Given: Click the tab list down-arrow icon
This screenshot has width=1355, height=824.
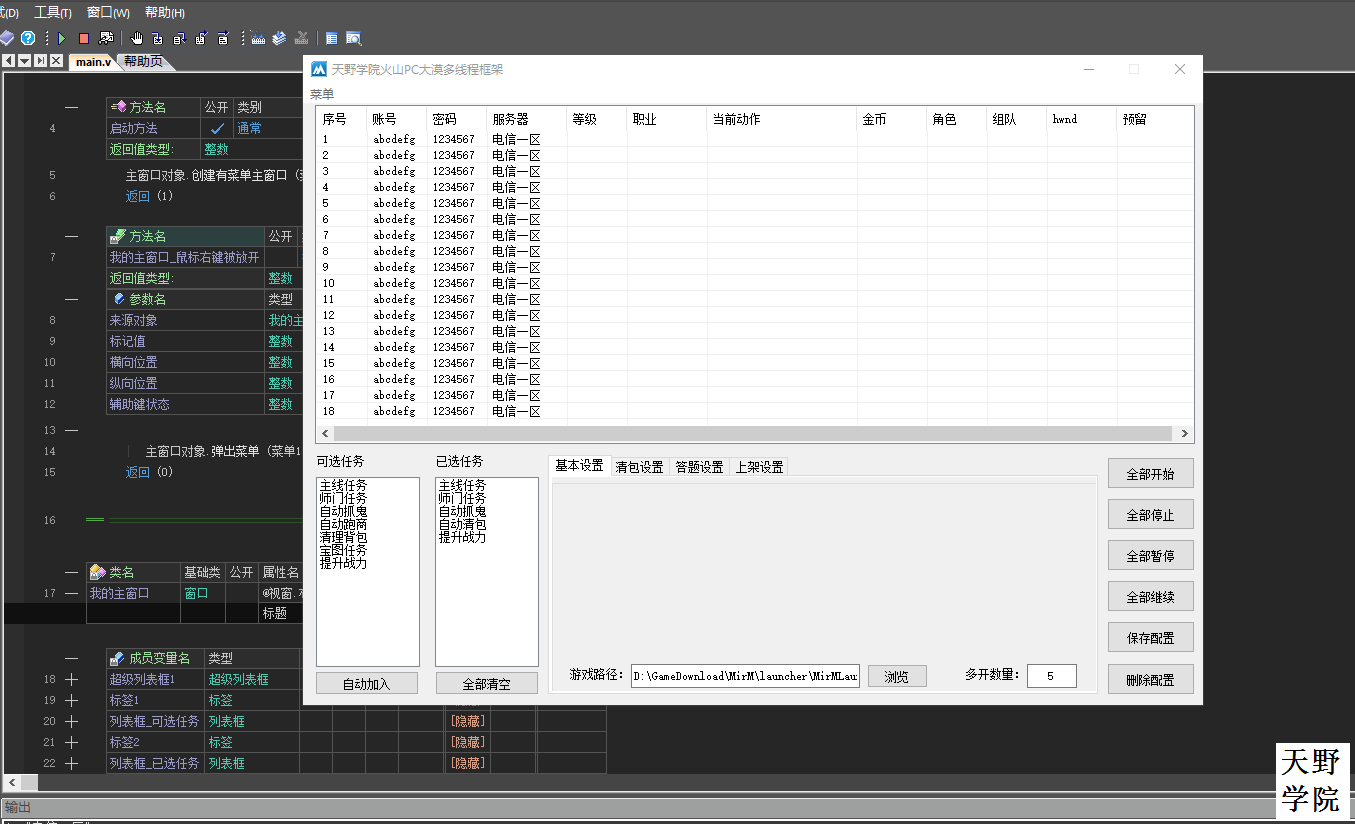Looking at the screenshot, I should point(24,61).
